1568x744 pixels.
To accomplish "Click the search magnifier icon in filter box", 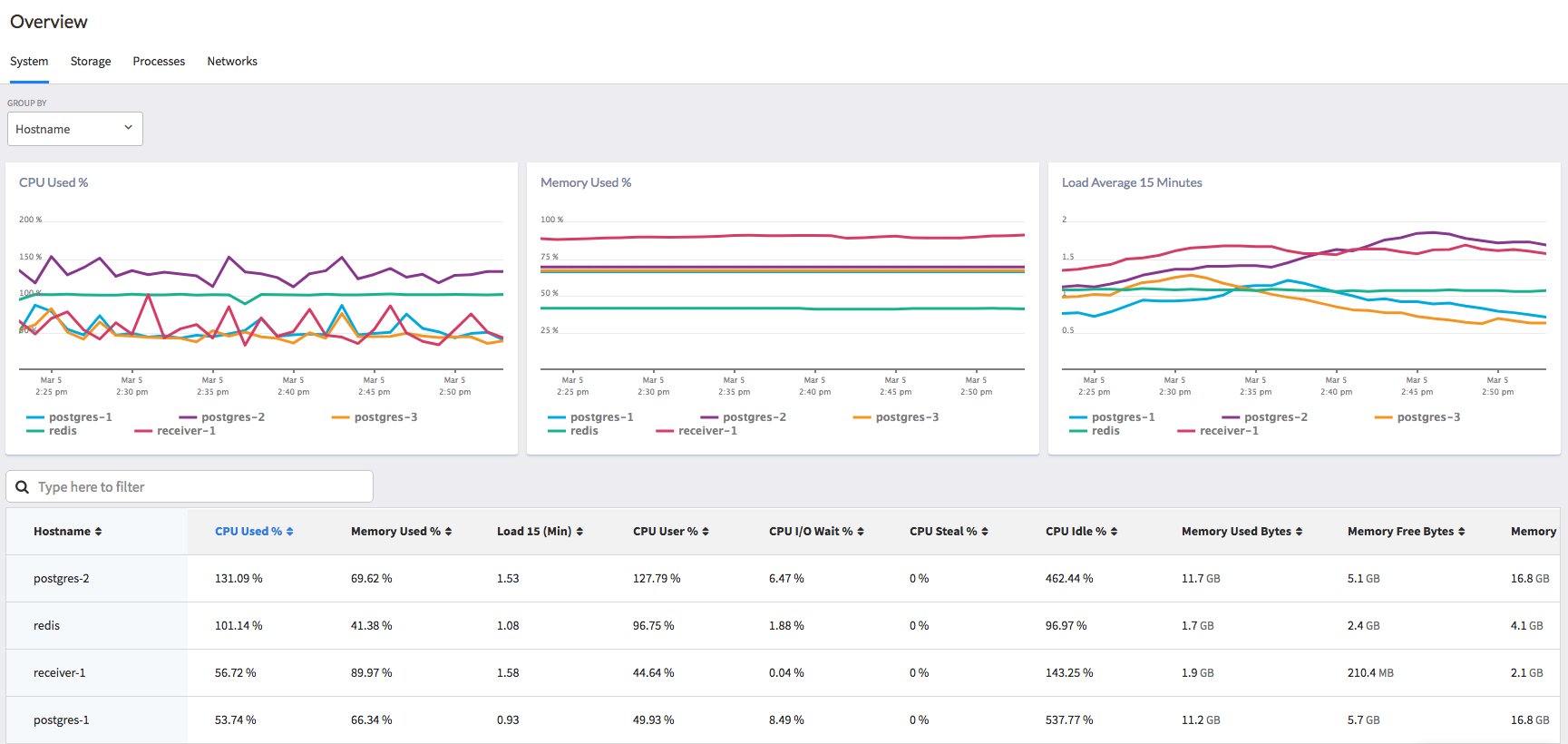I will click(23, 487).
